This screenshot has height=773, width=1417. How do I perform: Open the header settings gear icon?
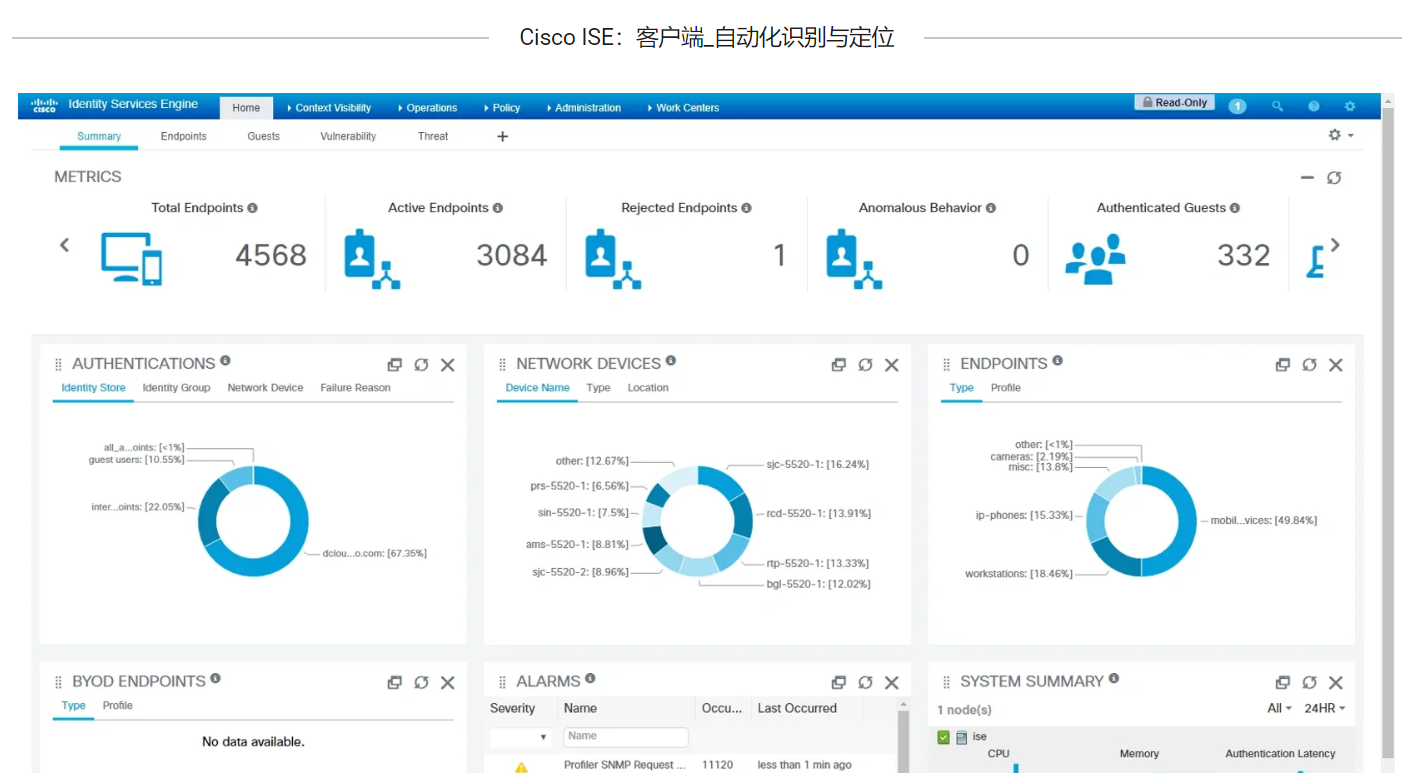[x=1350, y=106]
